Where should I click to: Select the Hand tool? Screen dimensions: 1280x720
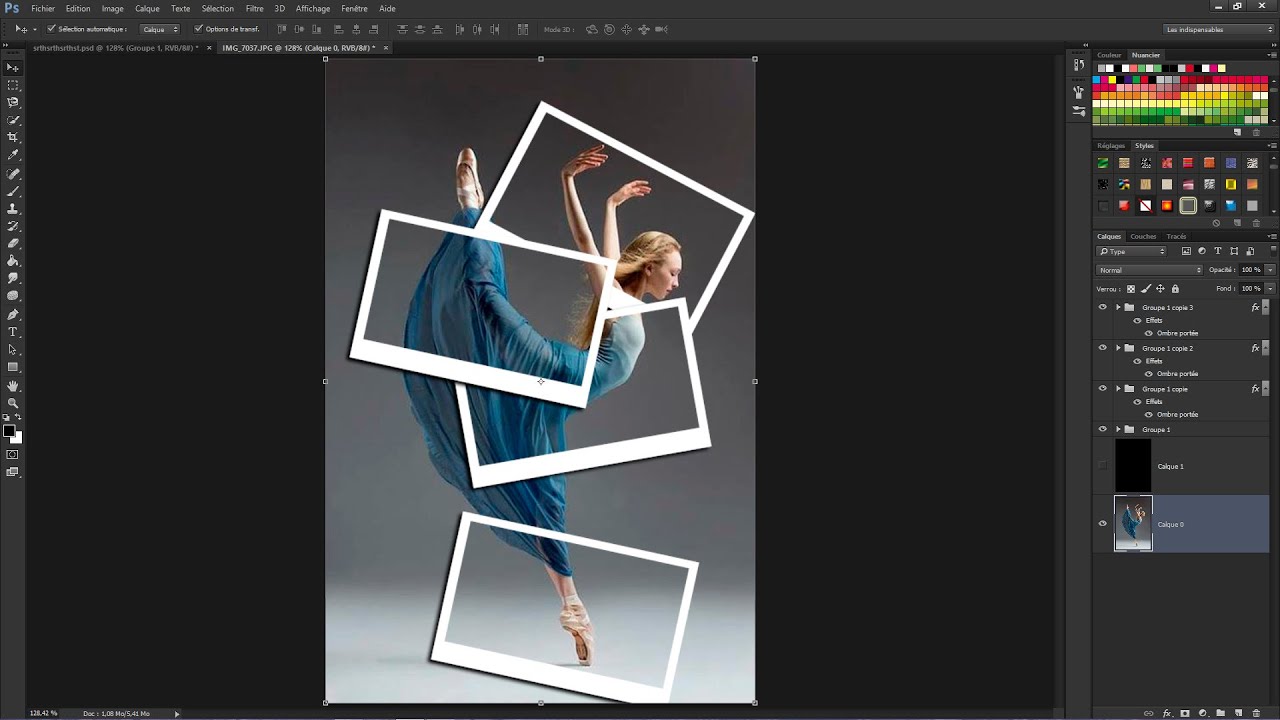[13, 385]
